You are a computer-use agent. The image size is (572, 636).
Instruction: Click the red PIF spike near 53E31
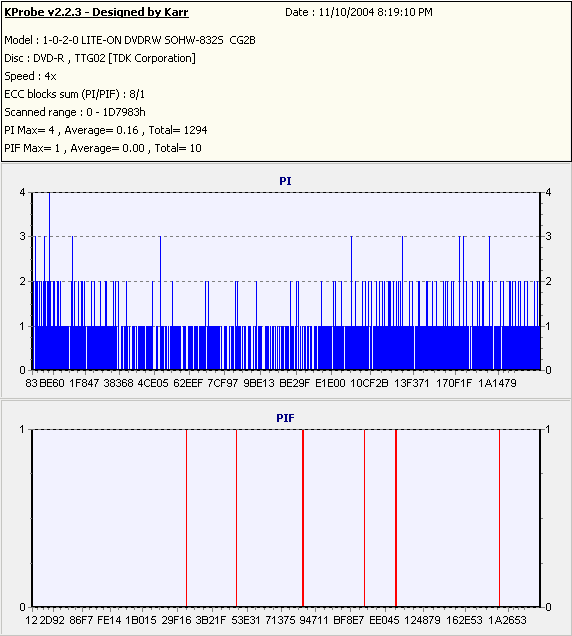237,518
